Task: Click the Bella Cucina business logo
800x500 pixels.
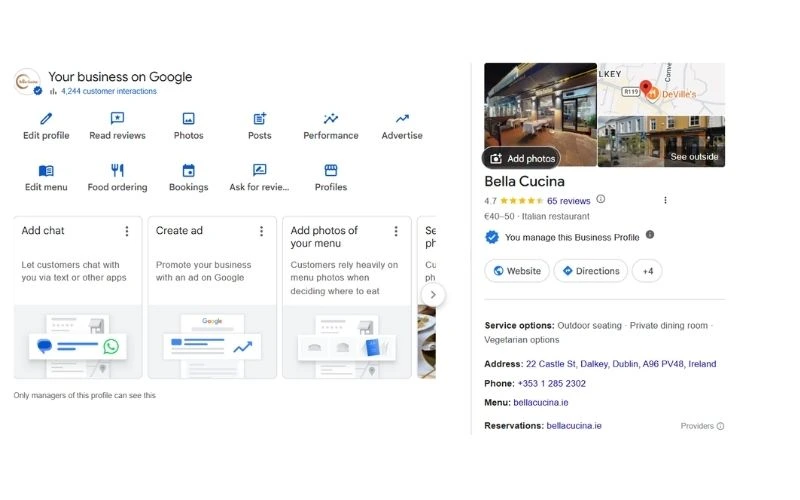Action: (x=27, y=82)
